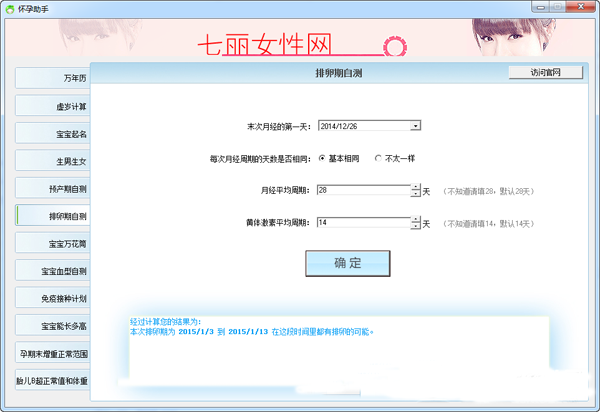Open the 虚岁计算 sidebar tab
The width and height of the screenshot is (600, 412).
point(53,106)
